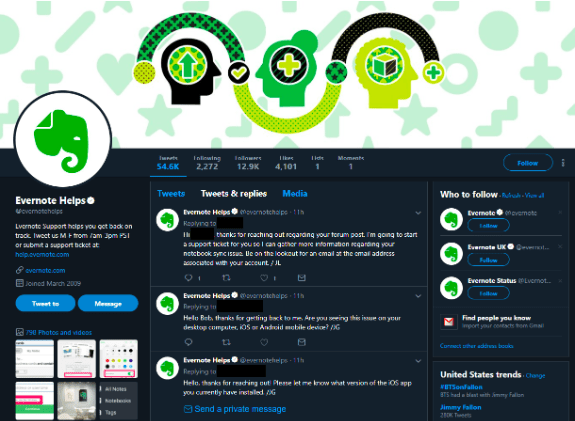Retweet the first Evernote Helps tweet
The image size is (575, 421).
tap(226, 278)
